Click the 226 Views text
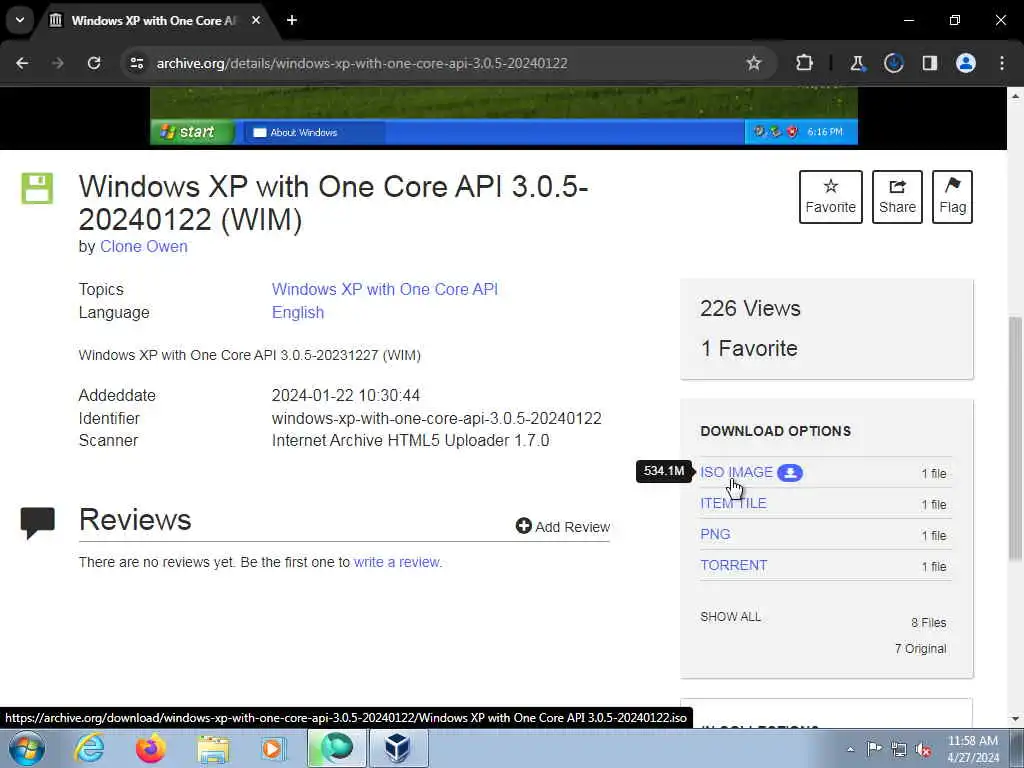 [x=750, y=308]
